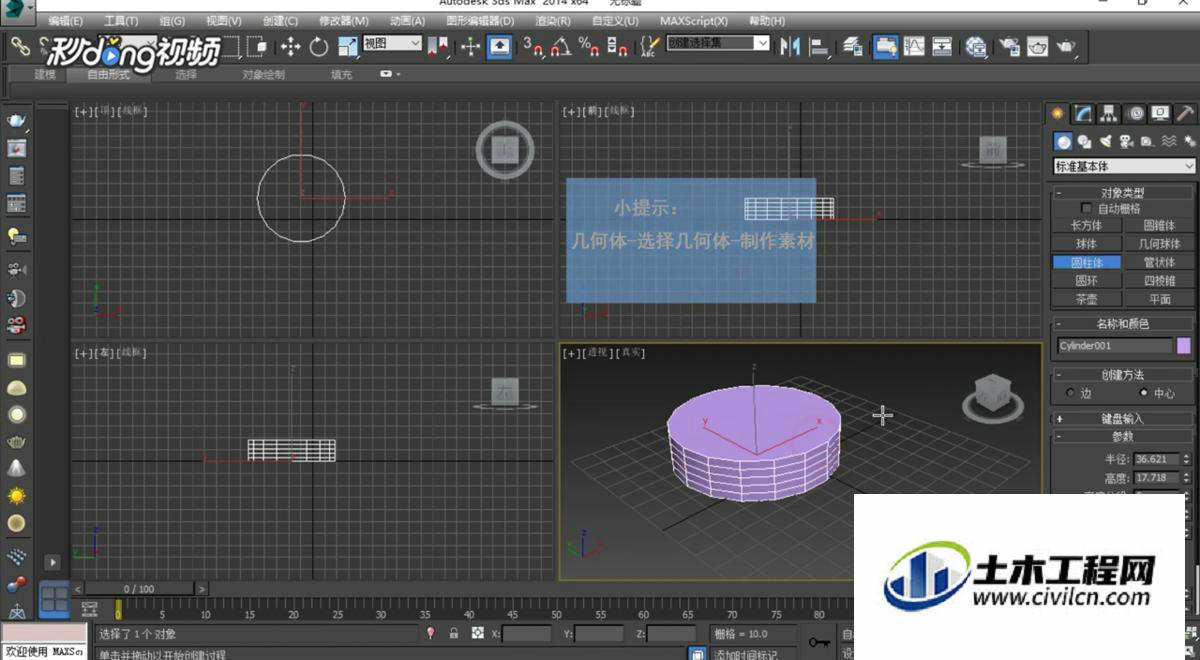Viewport: 1200px width, 660px height.
Task: Open the Utilities hammer tab
Action: click(x=1185, y=113)
